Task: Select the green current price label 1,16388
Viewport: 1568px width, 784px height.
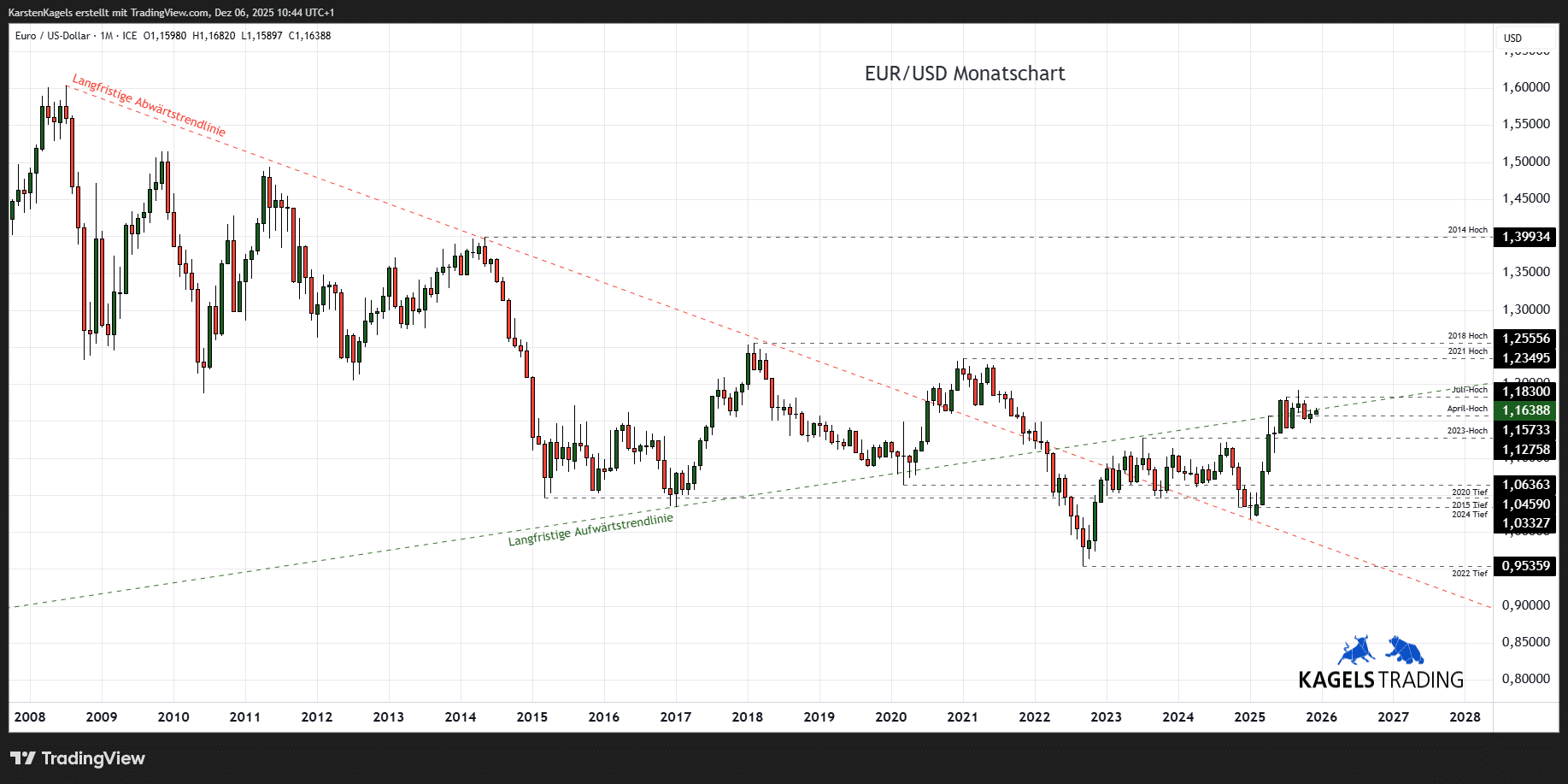Action: pos(1525,410)
